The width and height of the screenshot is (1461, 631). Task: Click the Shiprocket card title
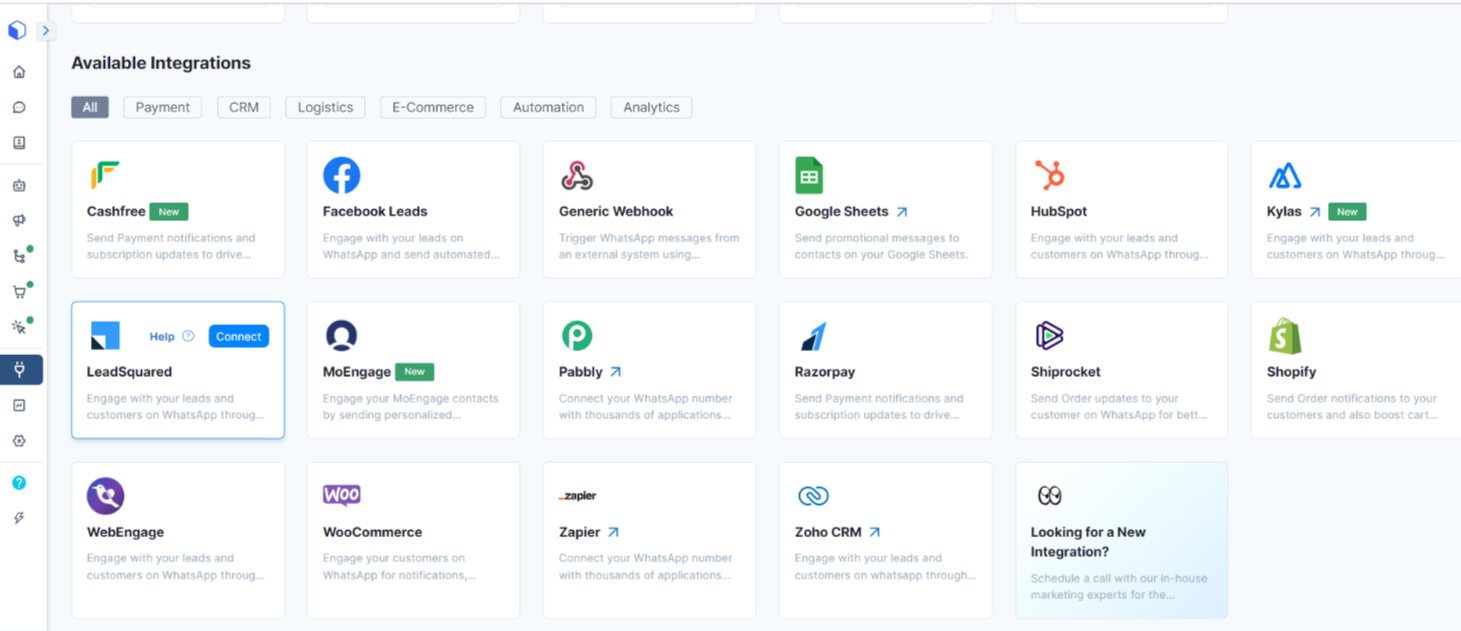(1066, 372)
